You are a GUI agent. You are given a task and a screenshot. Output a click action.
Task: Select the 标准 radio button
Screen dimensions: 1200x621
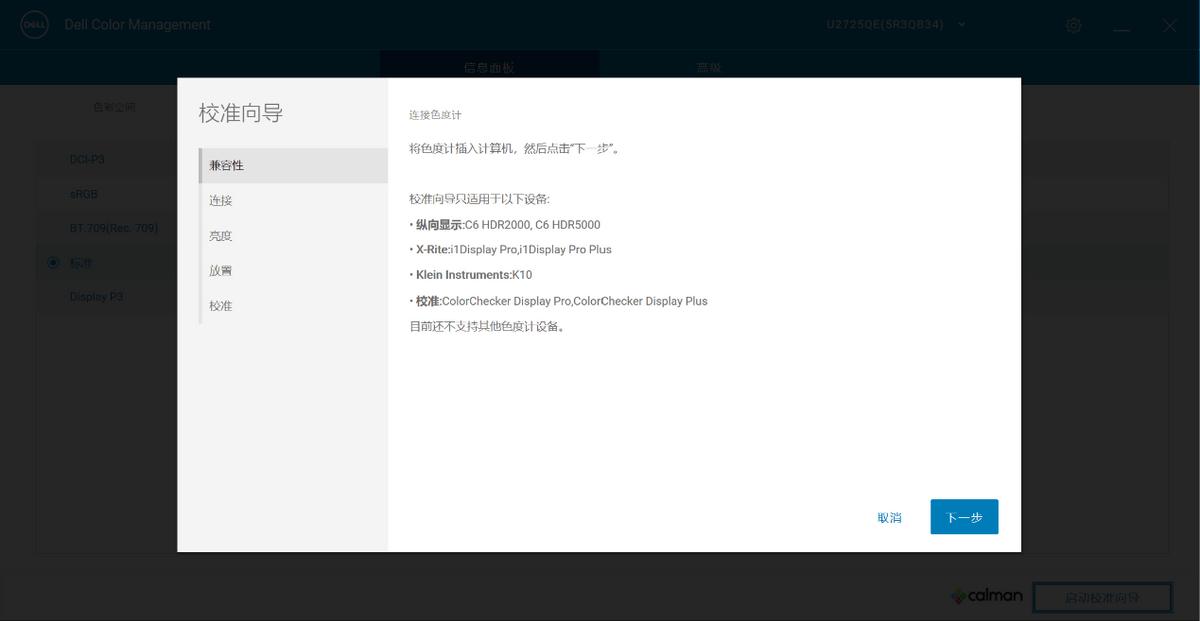tap(53, 263)
